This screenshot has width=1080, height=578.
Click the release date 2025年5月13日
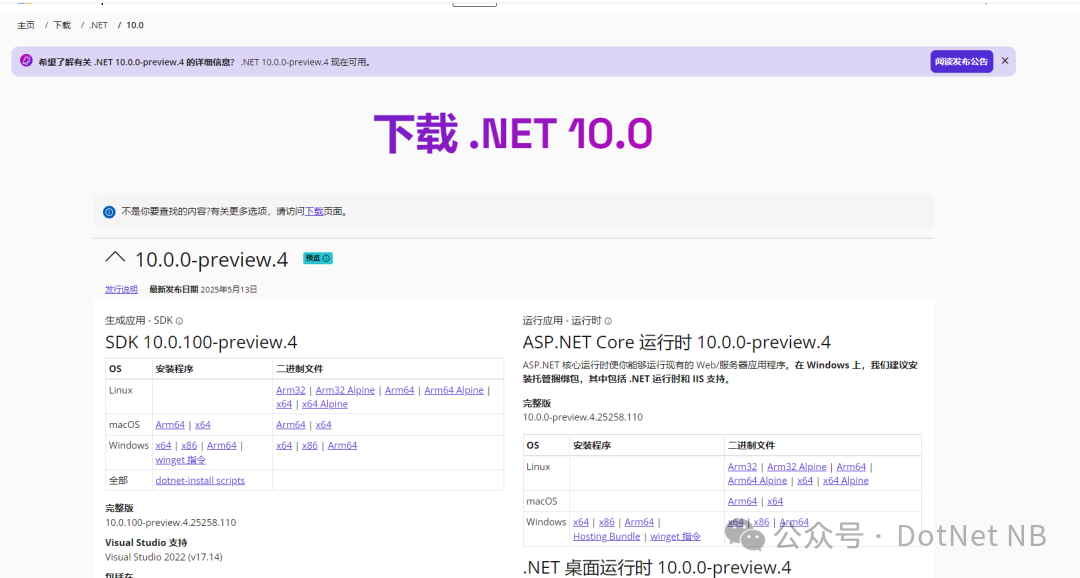[229, 289]
